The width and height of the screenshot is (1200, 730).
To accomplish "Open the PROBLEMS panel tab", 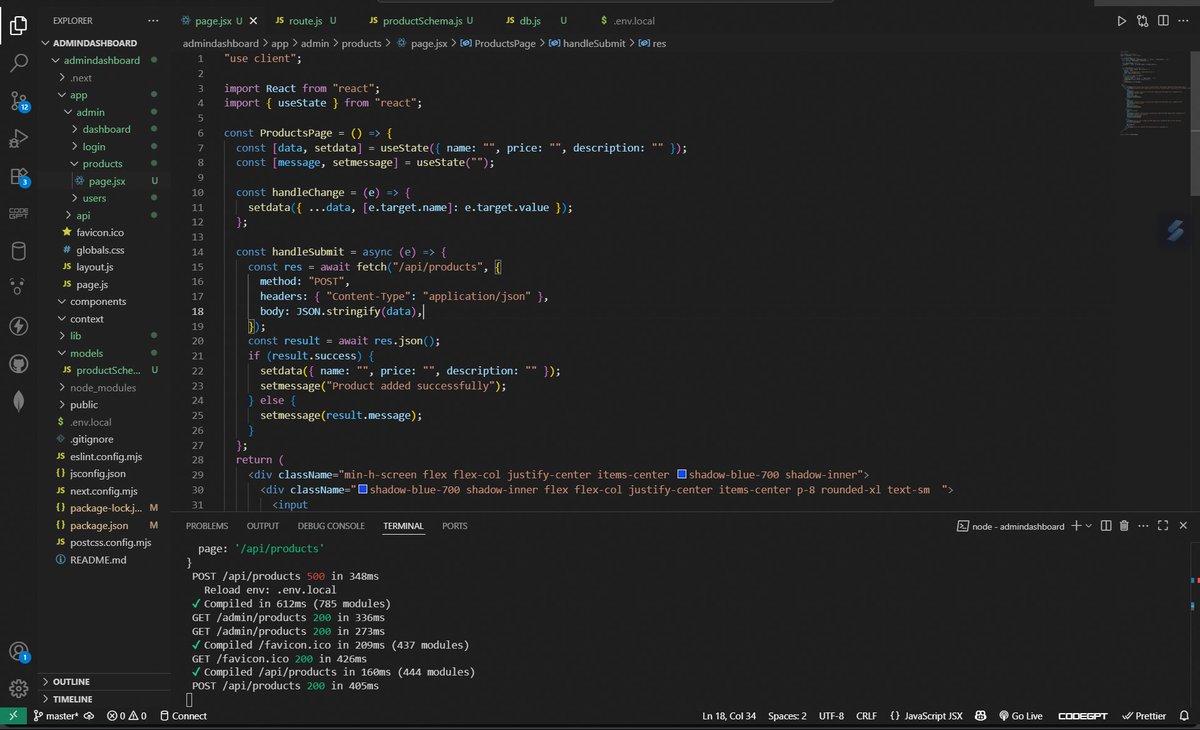I will click(x=207, y=526).
